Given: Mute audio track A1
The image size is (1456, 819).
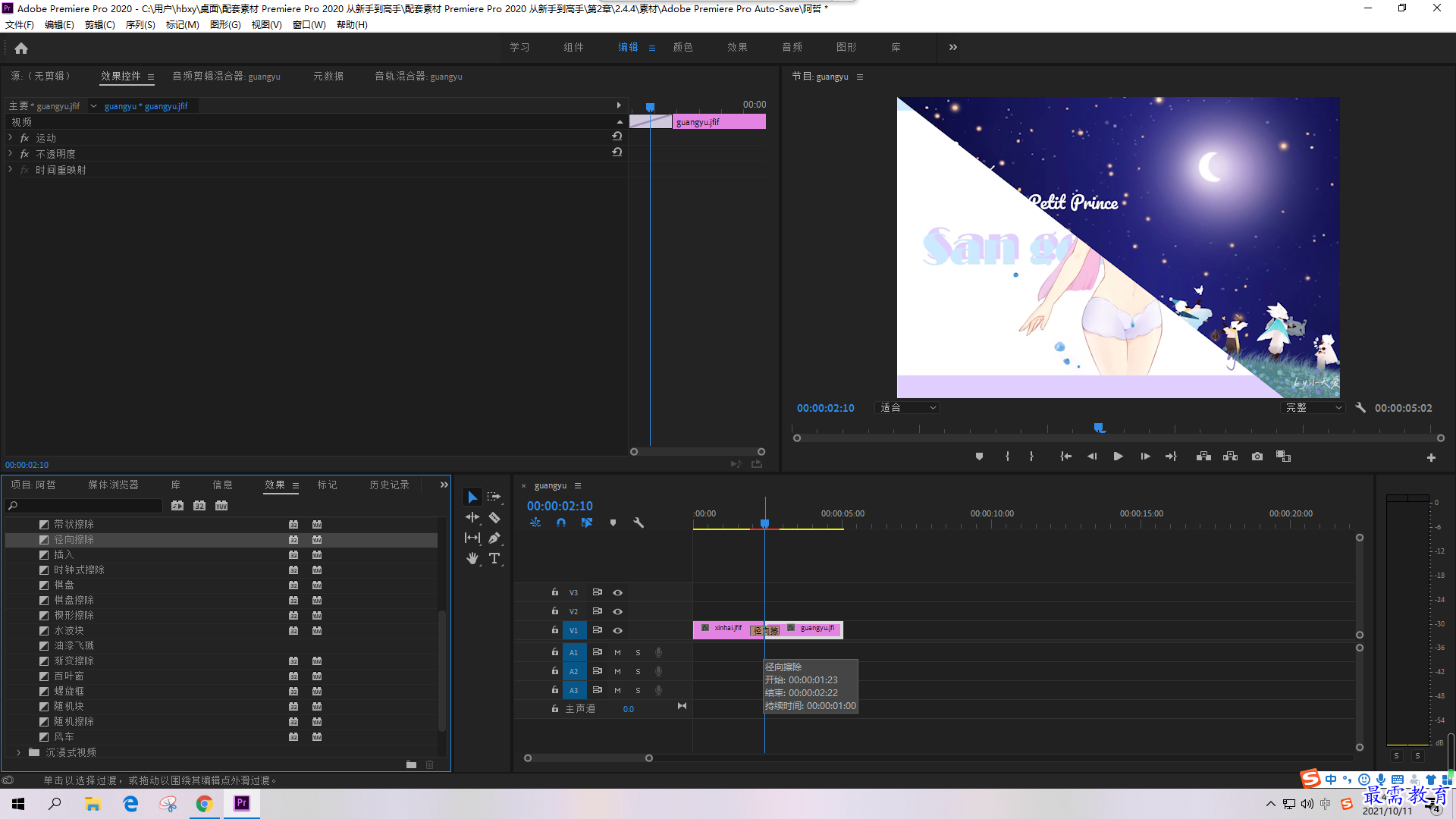Looking at the screenshot, I should 617,652.
